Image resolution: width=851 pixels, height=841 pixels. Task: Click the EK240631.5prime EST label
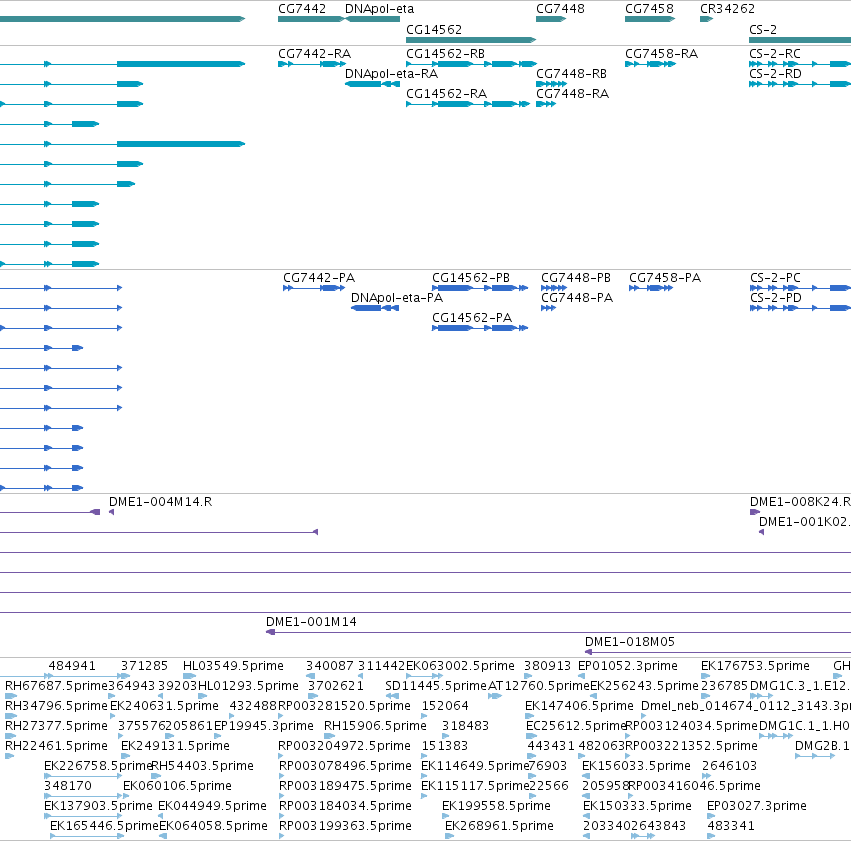coord(164,706)
